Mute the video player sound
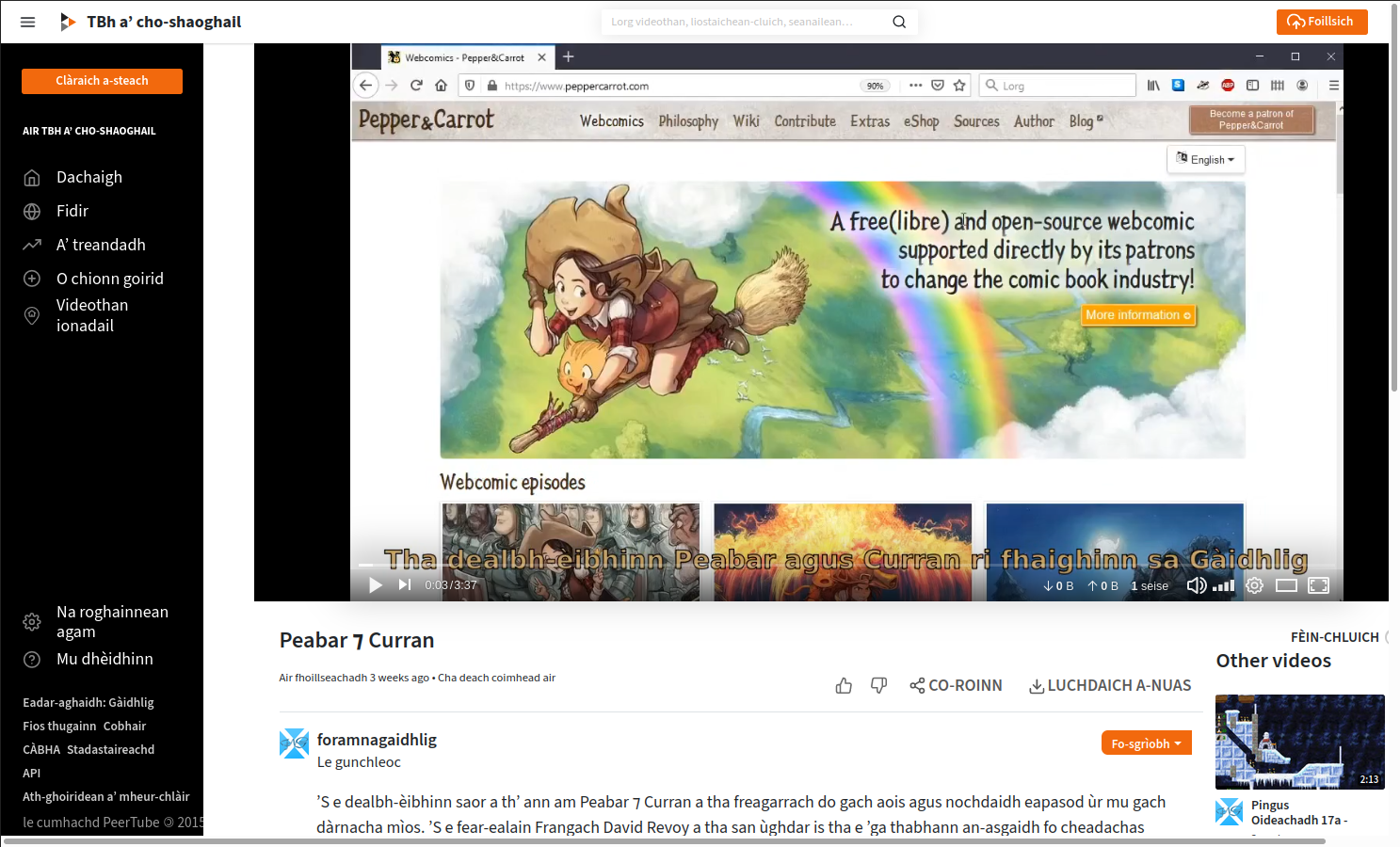Screen dimensions: 1400x847 [1196, 585]
